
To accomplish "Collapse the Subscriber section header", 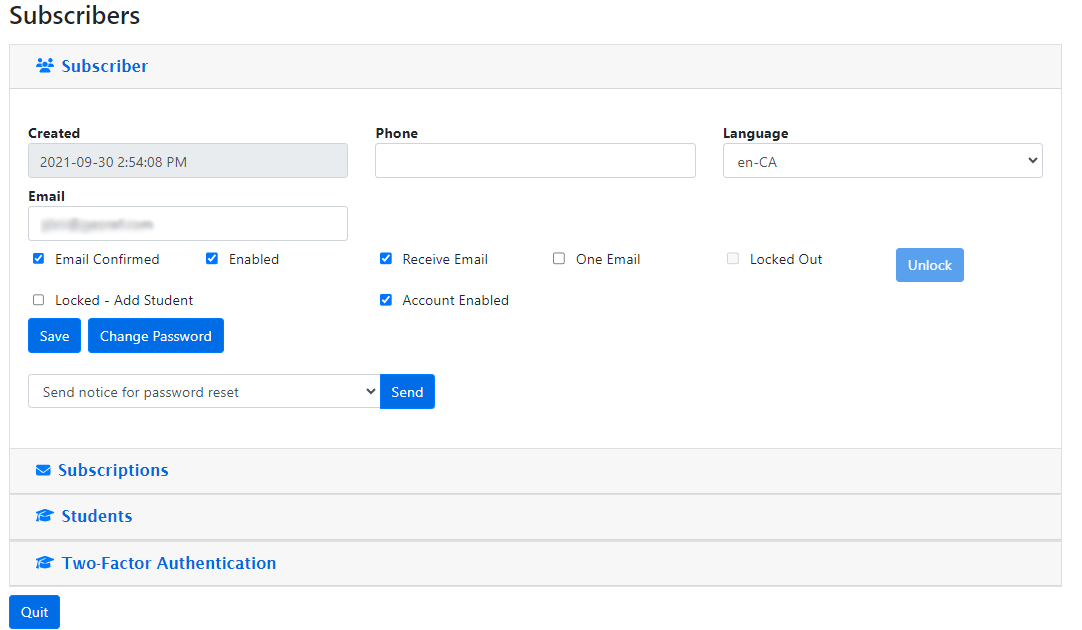I will pos(105,66).
